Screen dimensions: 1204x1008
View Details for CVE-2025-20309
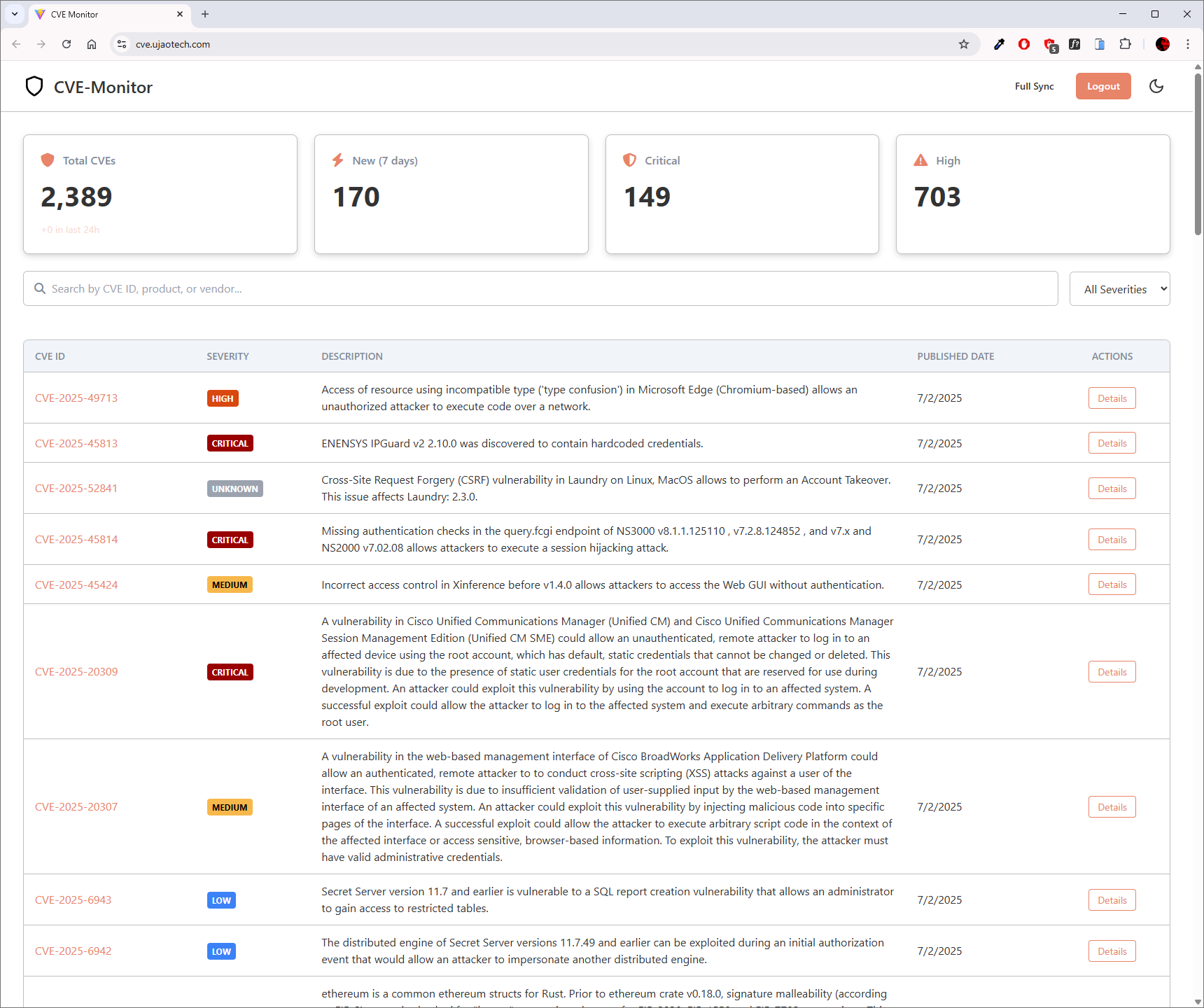click(x=1112, y=671)
